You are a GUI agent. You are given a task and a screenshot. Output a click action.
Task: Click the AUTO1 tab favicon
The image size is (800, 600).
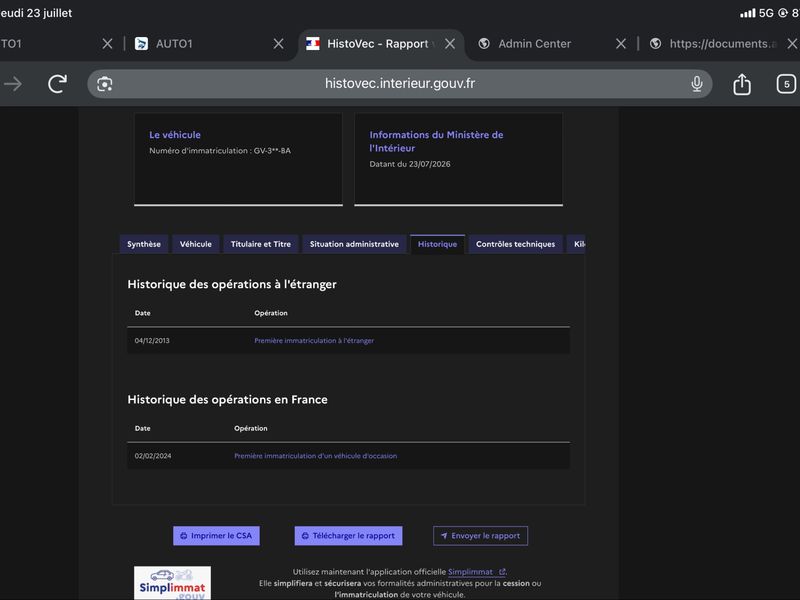coord(141,44)
